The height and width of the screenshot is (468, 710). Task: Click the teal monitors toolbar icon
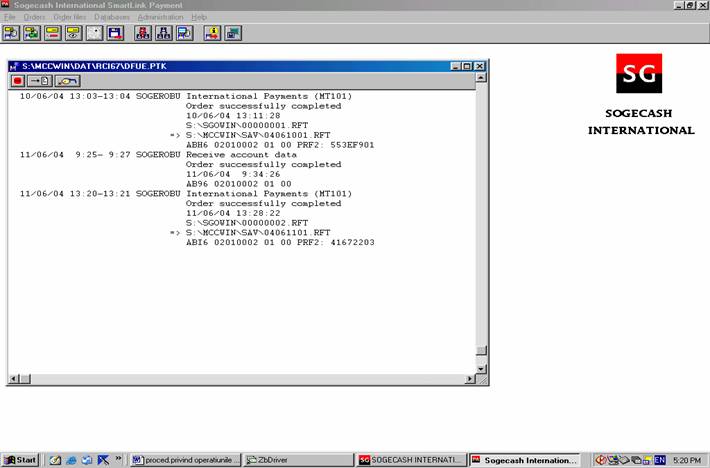[x=233, y=33]
